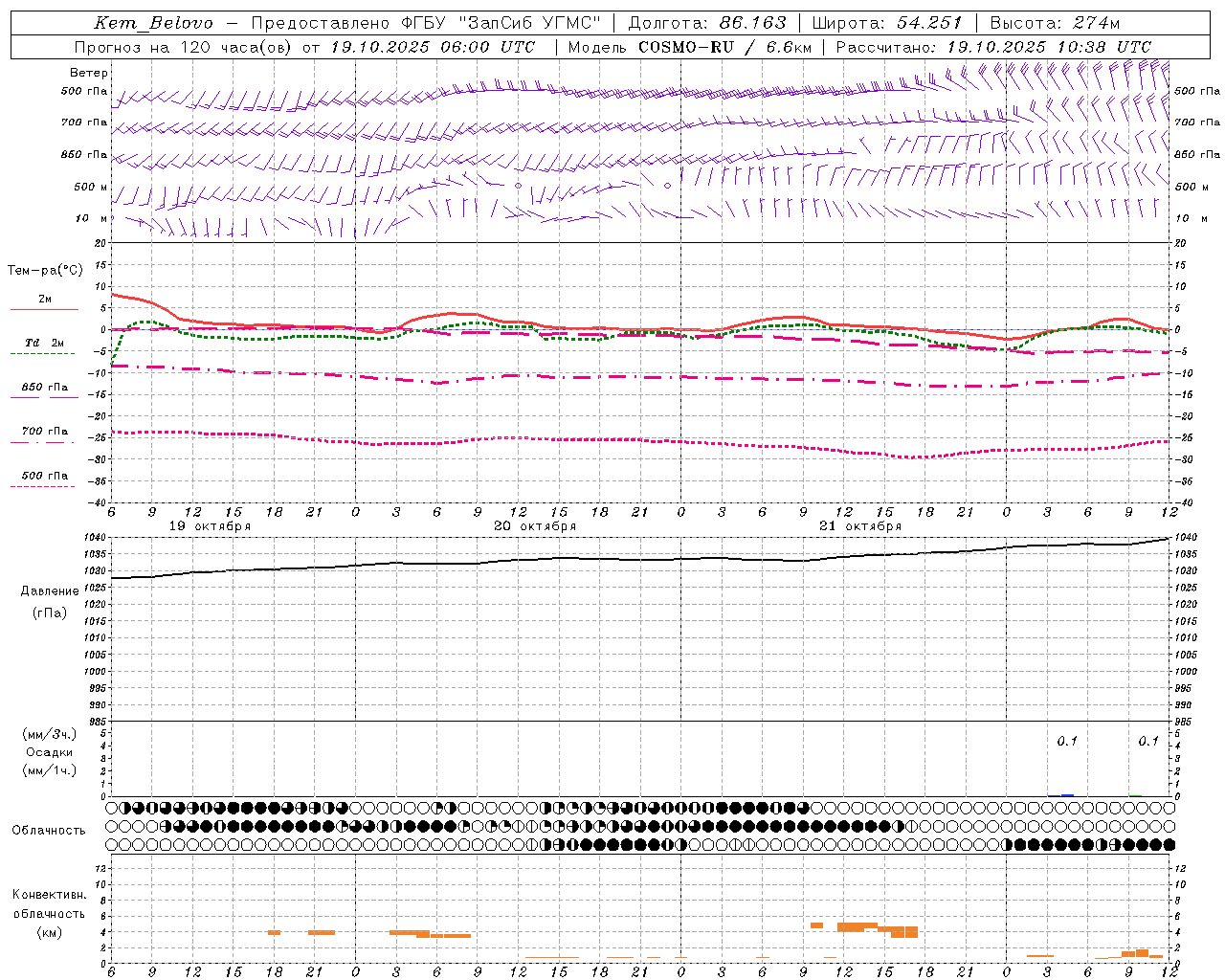Click the "(мм/3ч.)" precipitation unit label
This screenshot has width=1225, height=980.
pos(50,734)
